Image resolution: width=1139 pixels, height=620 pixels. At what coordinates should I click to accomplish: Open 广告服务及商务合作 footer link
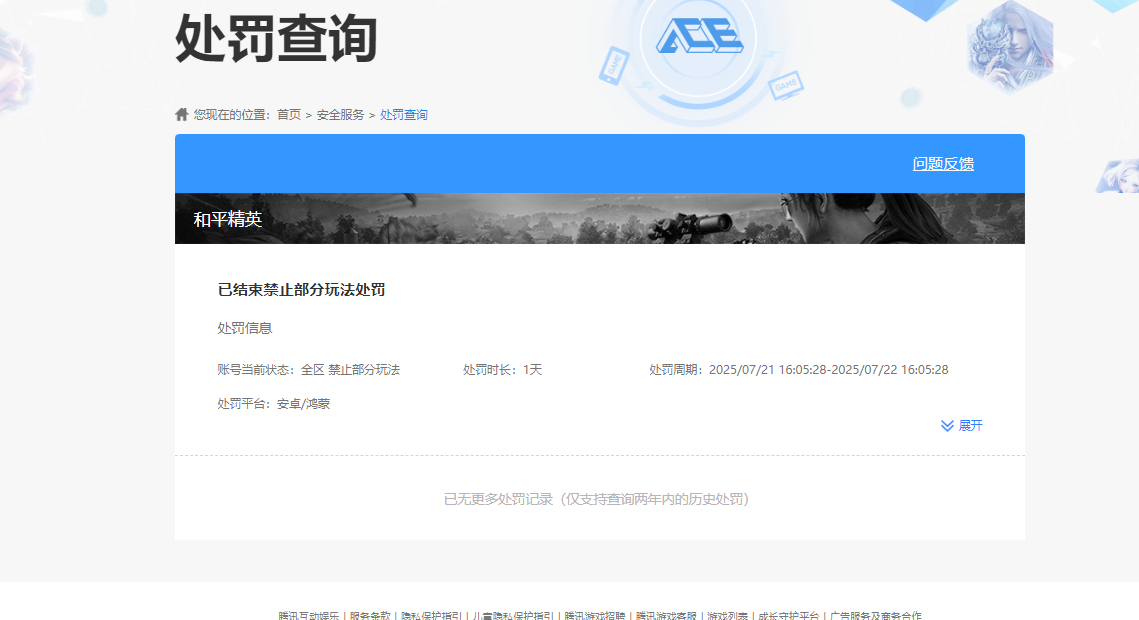click(x=875, y=616)
